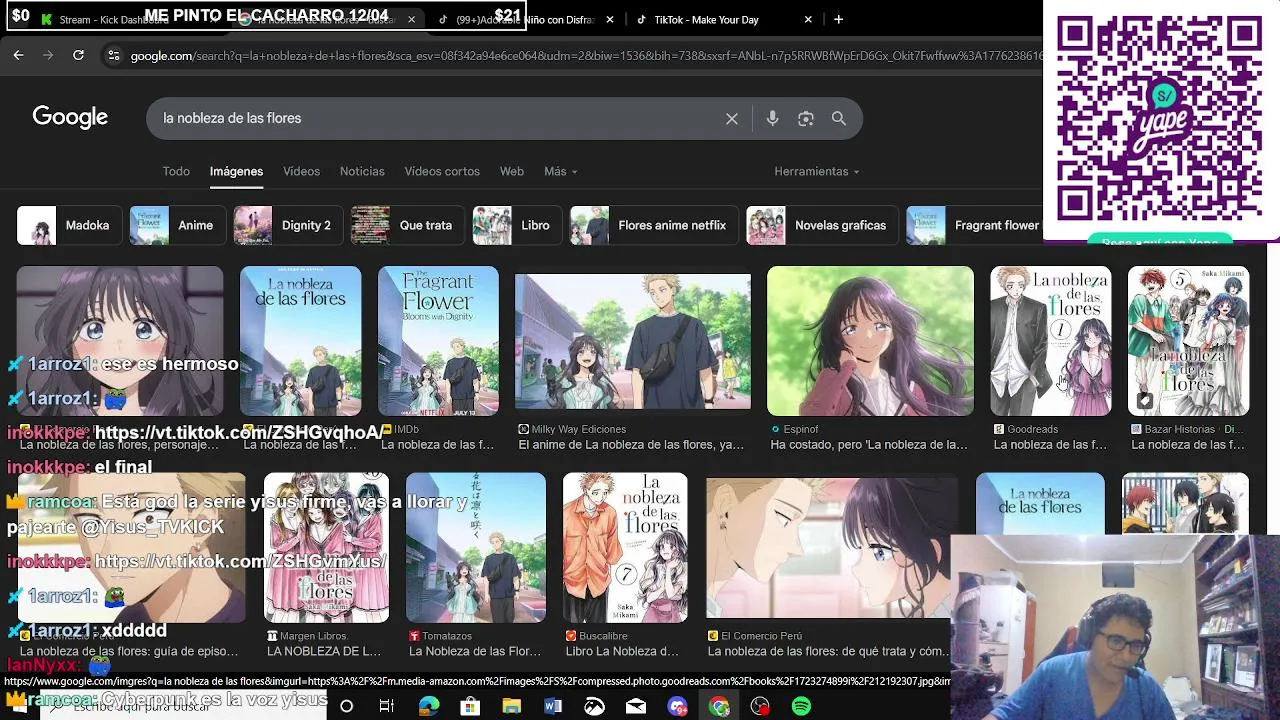Select the Que trata filter chip
This screenshot has height=720, width=1280.
click(x=407, y=225)
